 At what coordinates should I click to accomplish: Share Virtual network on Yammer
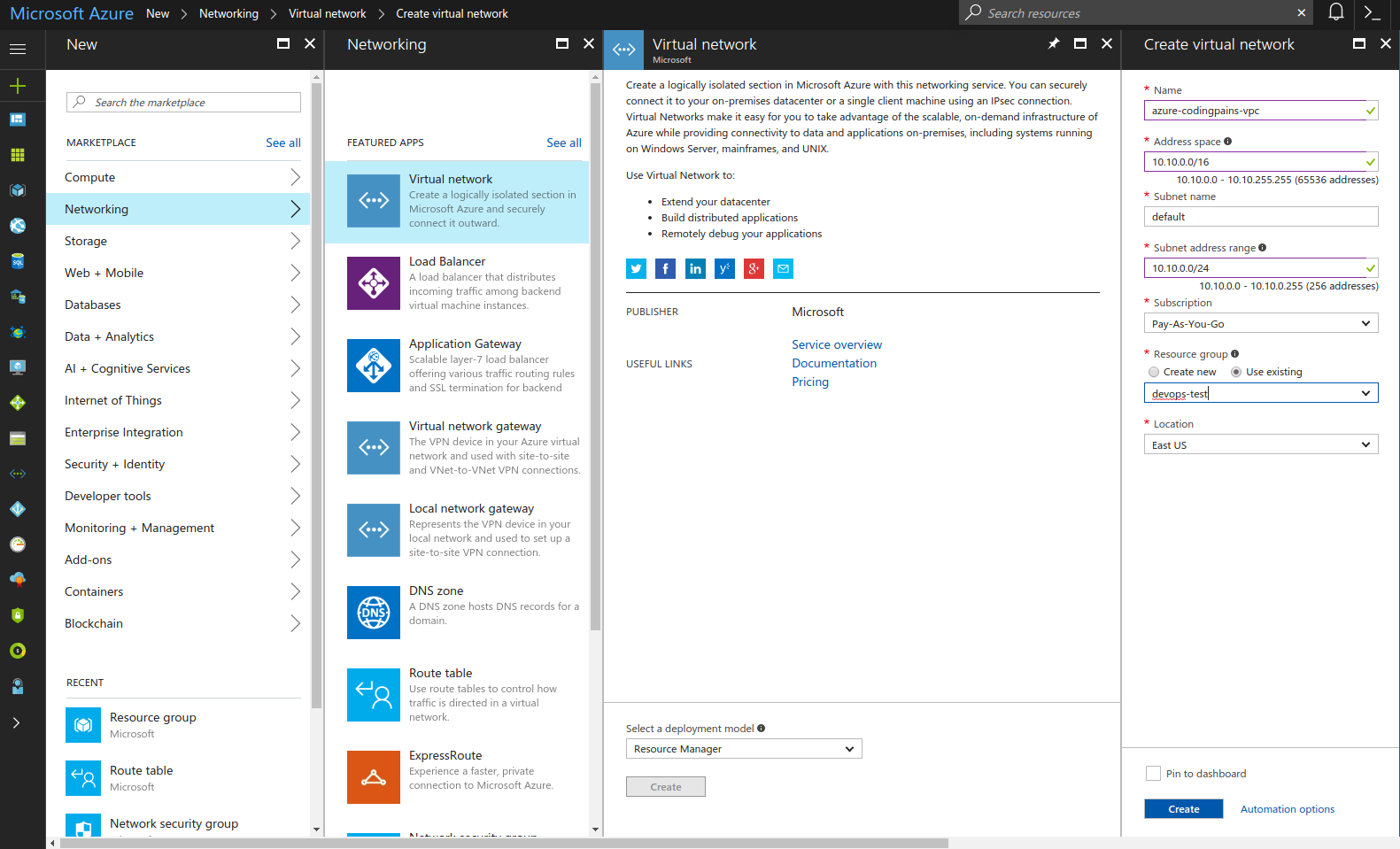(x=724, y=269)
